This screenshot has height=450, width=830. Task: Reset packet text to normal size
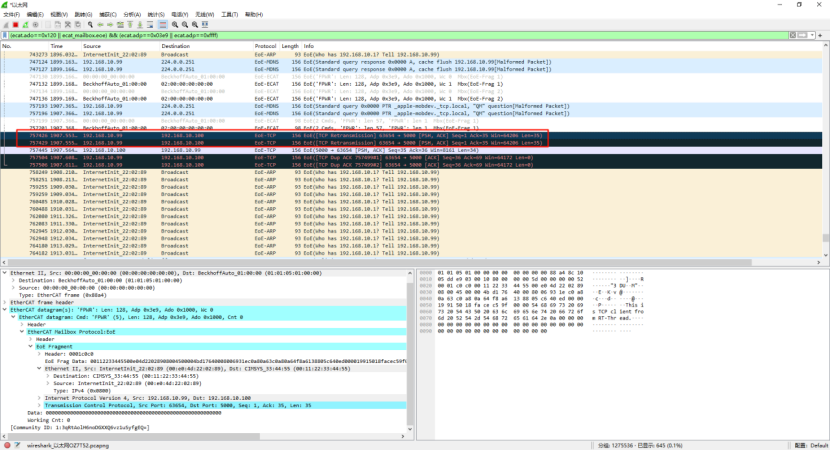(195, 24)
